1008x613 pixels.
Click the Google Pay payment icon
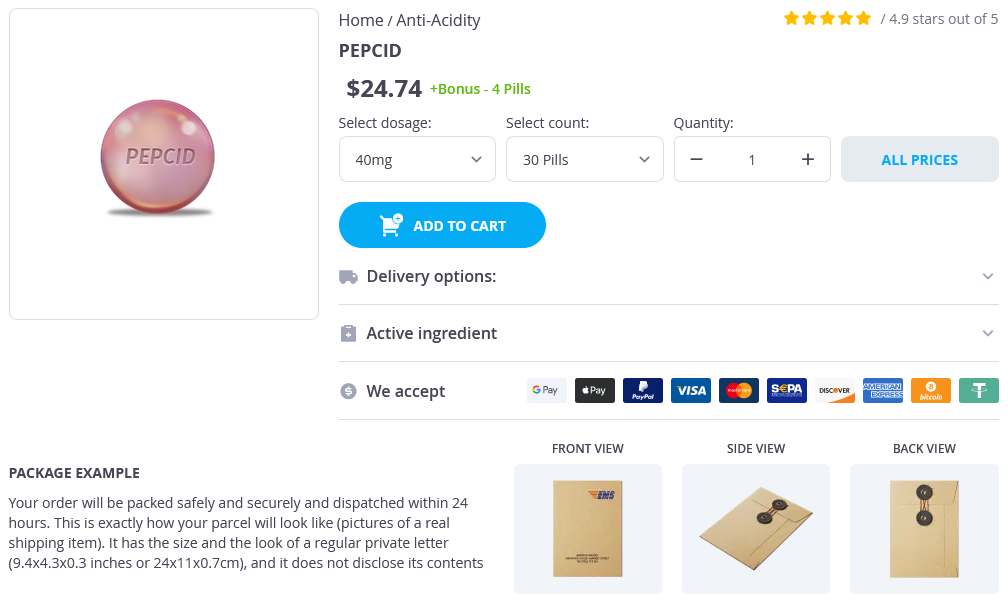[546, 391]
